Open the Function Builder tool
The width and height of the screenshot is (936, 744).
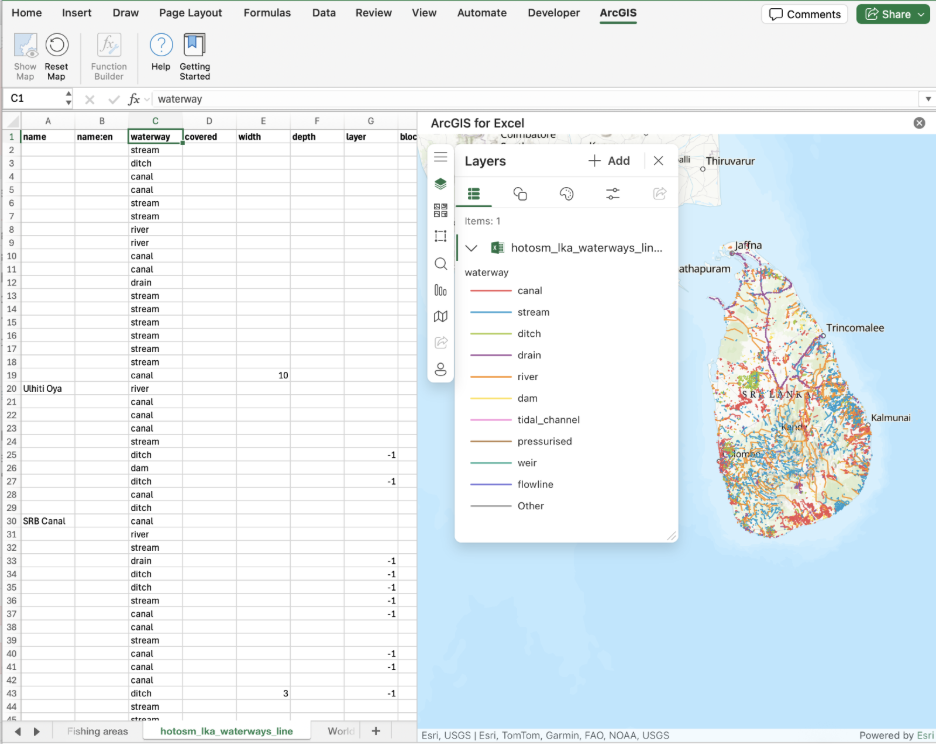point(109,56)
